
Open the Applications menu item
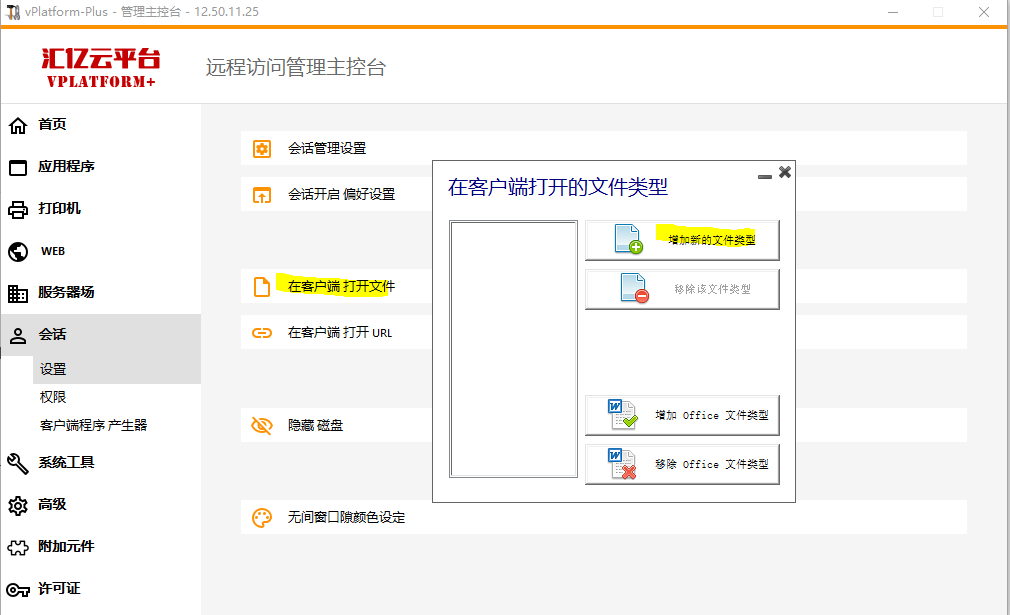point(66,167)
